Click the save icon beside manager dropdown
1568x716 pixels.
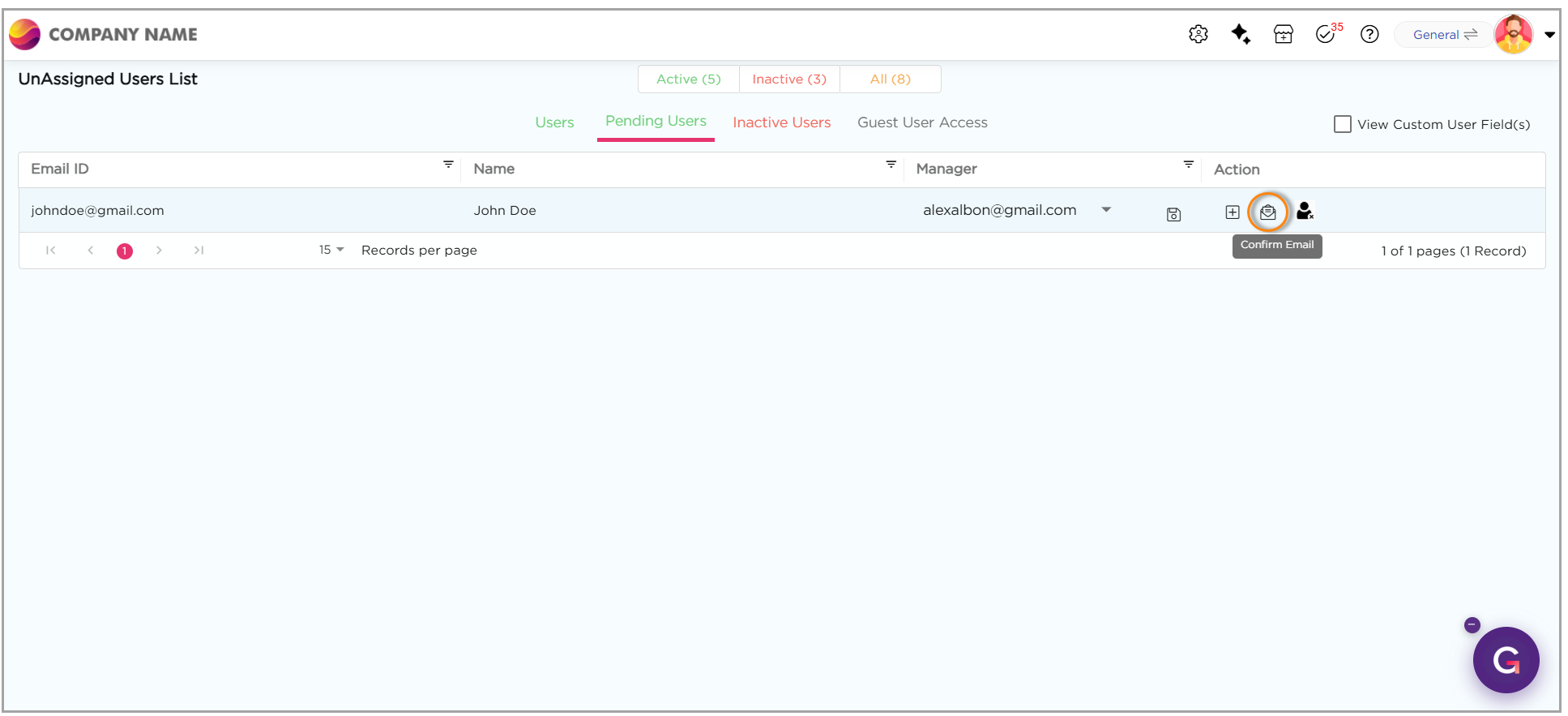pos(1173,214)
